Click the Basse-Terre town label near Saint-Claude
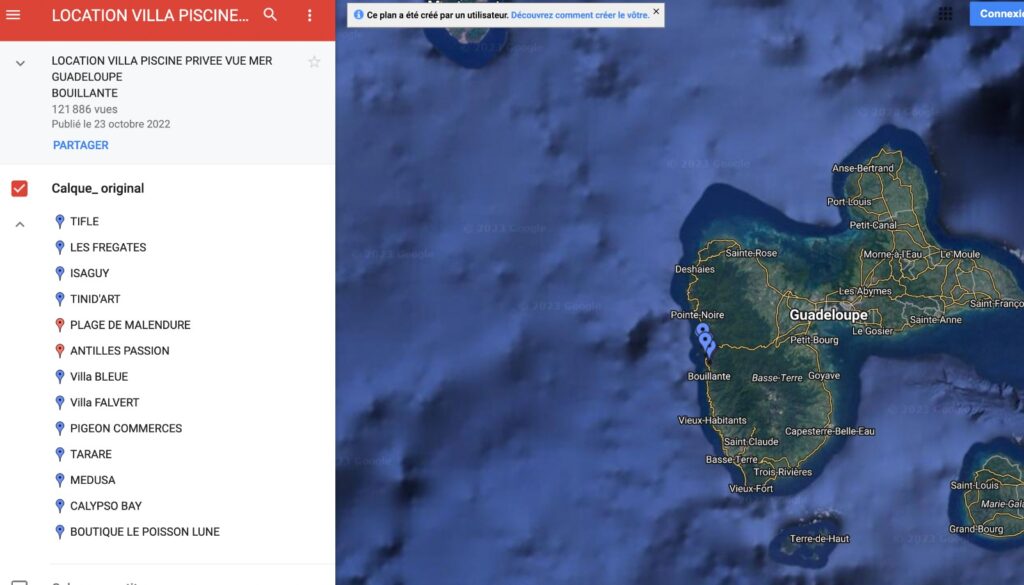The width and height of the screenshot is (1024, 585). coord(731,459)
